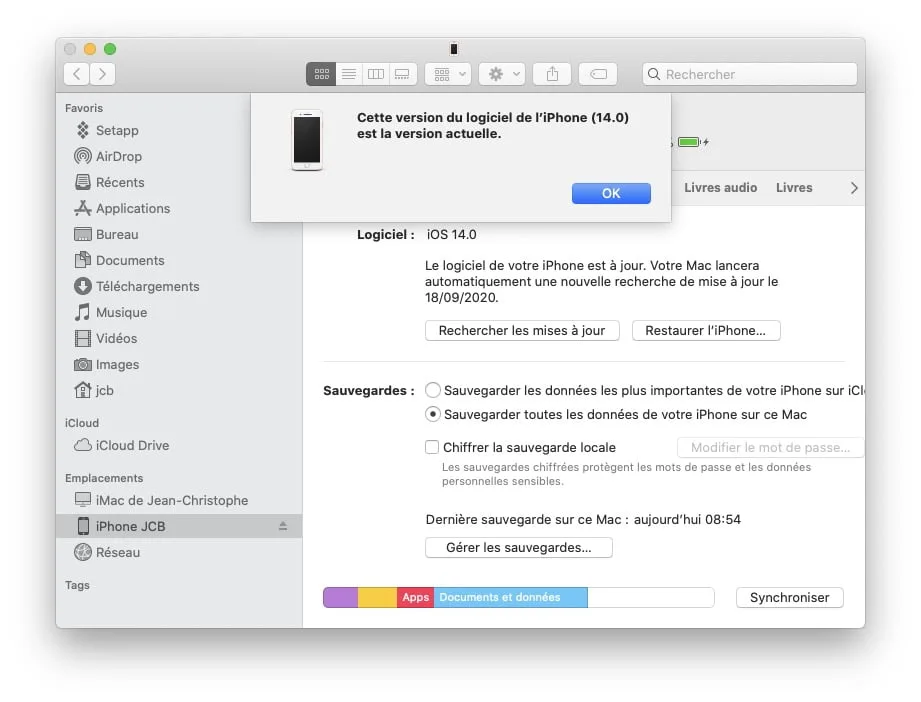Click the Synchroniser button
The height and width of the screenshot is (702, 921).
(x=789, y=597)
